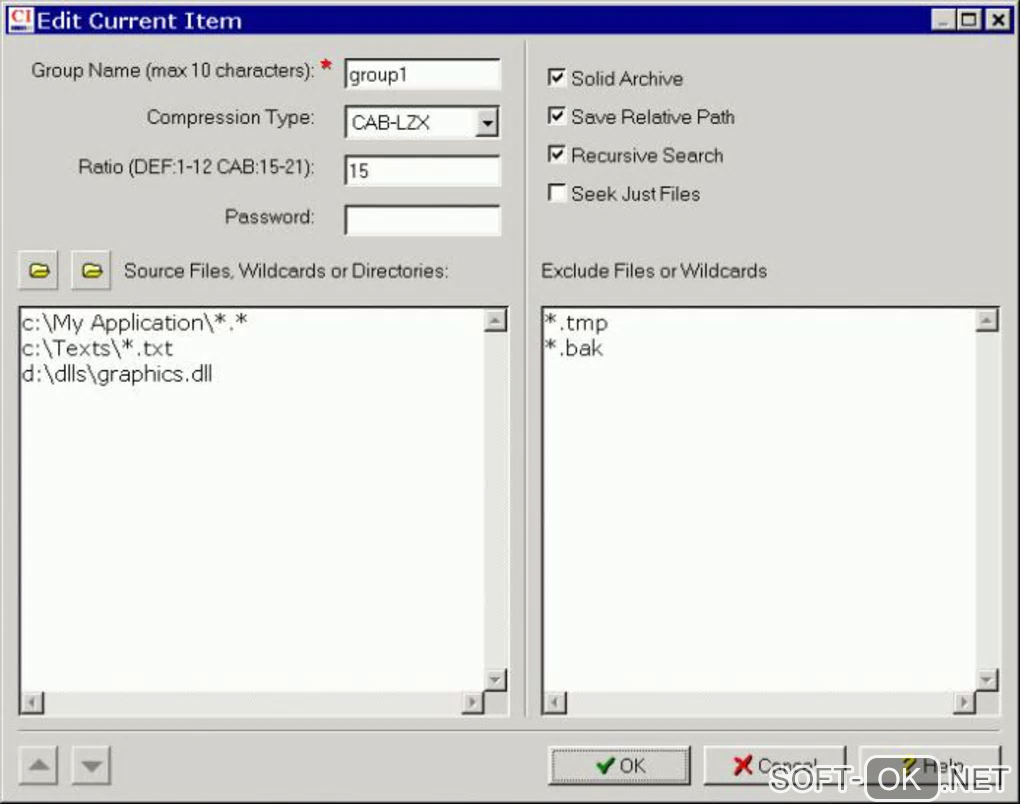Select the *.tmp exclude entry

[576, 323]
